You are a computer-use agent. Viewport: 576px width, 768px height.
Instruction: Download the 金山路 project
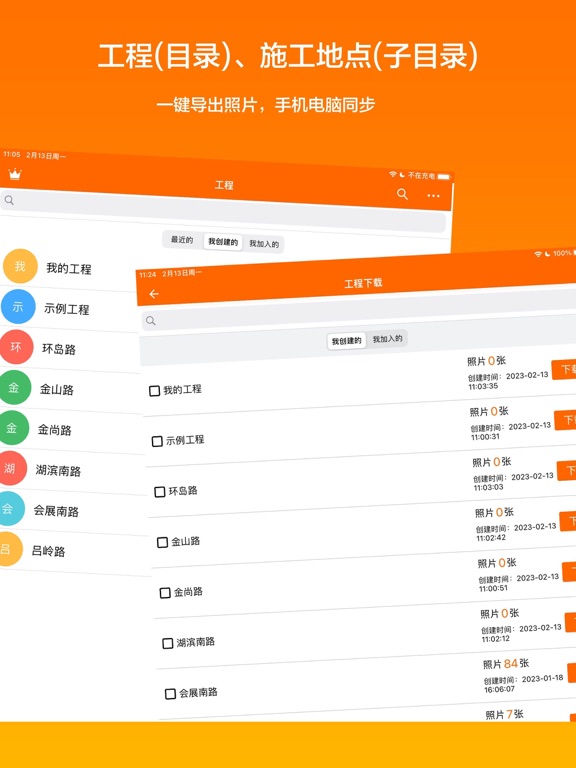(568, 521)
